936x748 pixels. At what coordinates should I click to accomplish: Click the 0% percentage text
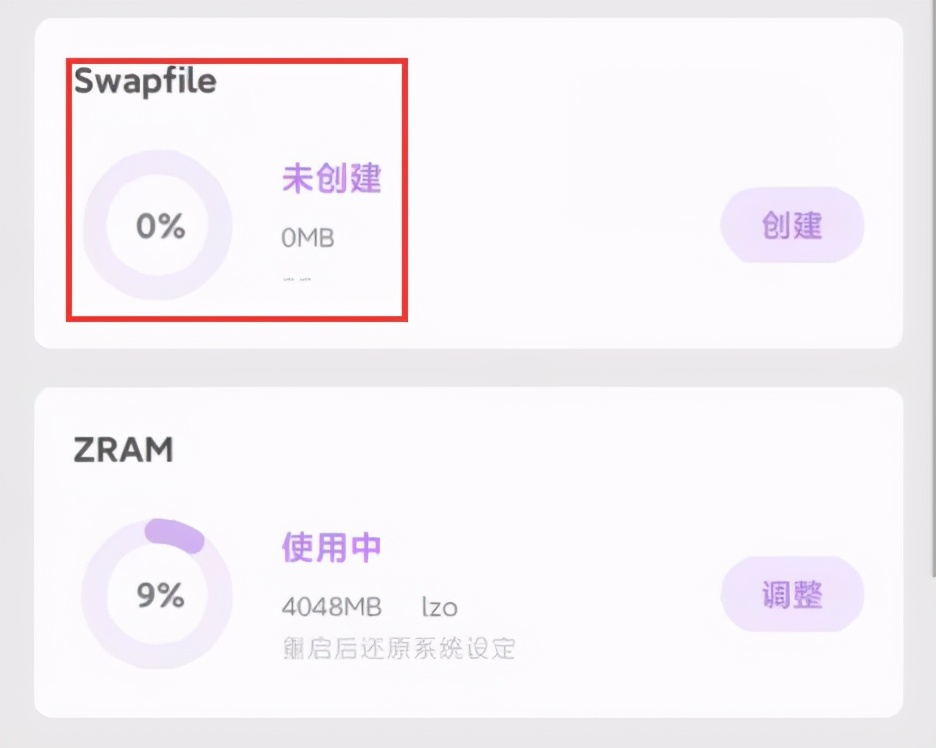pos(161,226)
